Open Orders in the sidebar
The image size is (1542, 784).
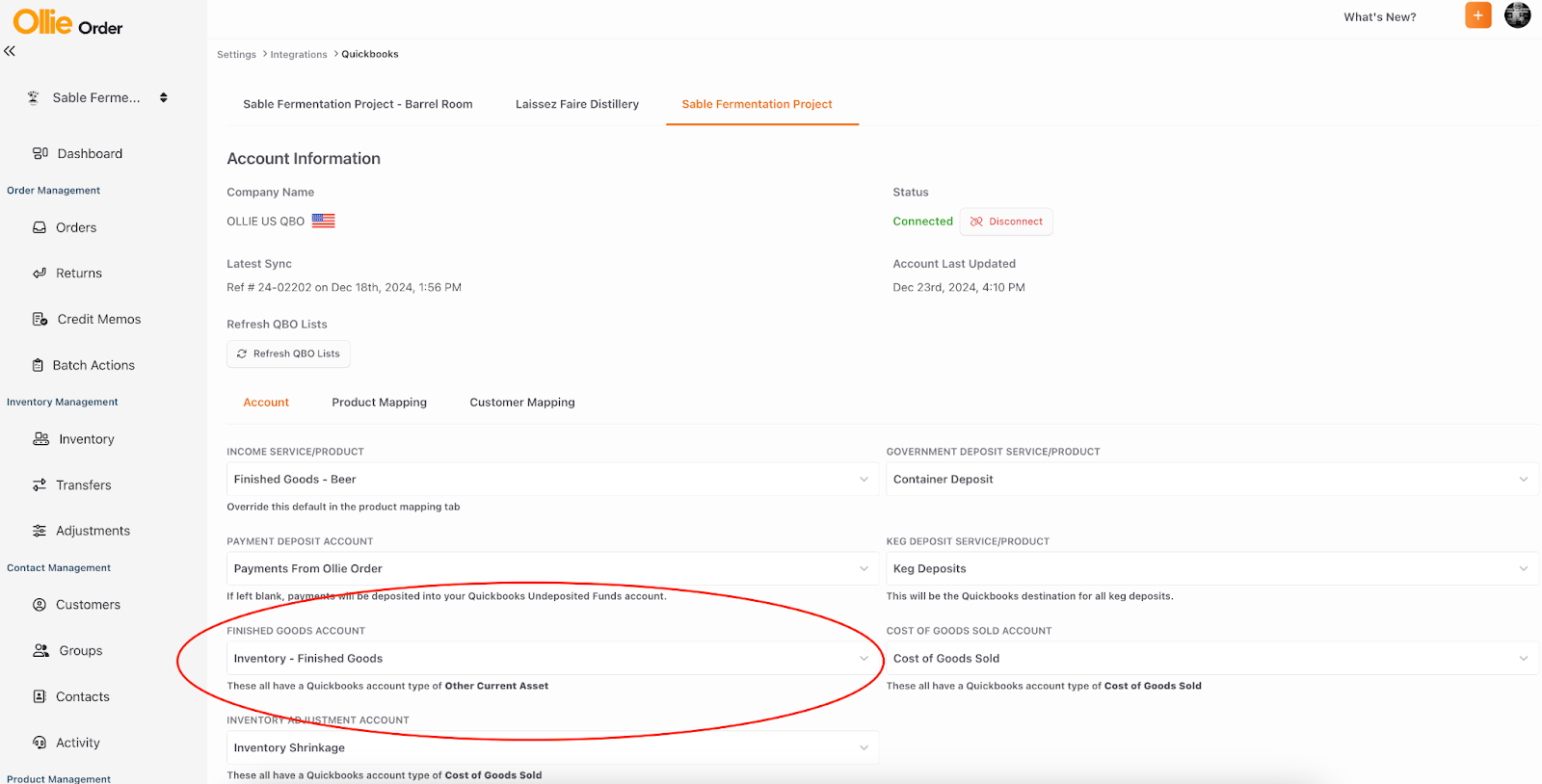click(76, 227)
